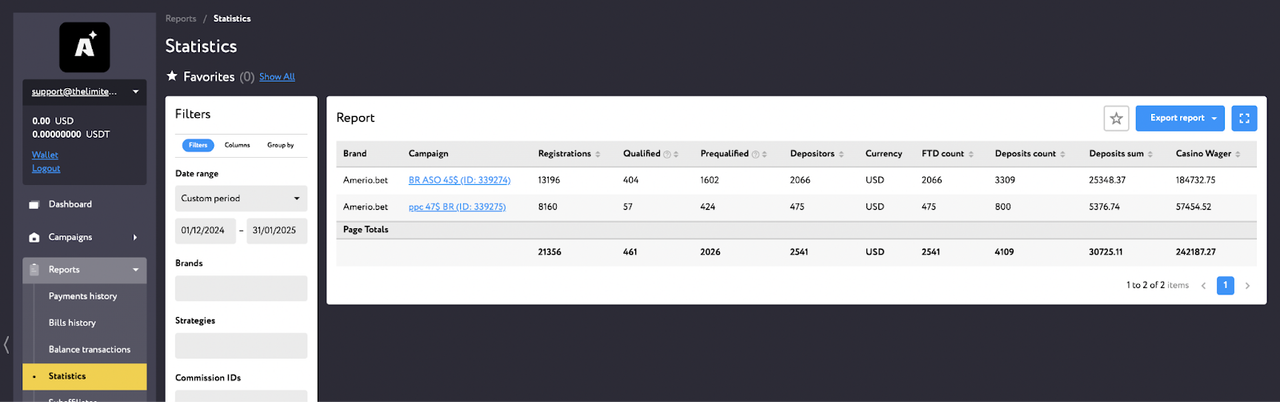
Task: Go to pagination page 1
Action: click(1225, 285)
